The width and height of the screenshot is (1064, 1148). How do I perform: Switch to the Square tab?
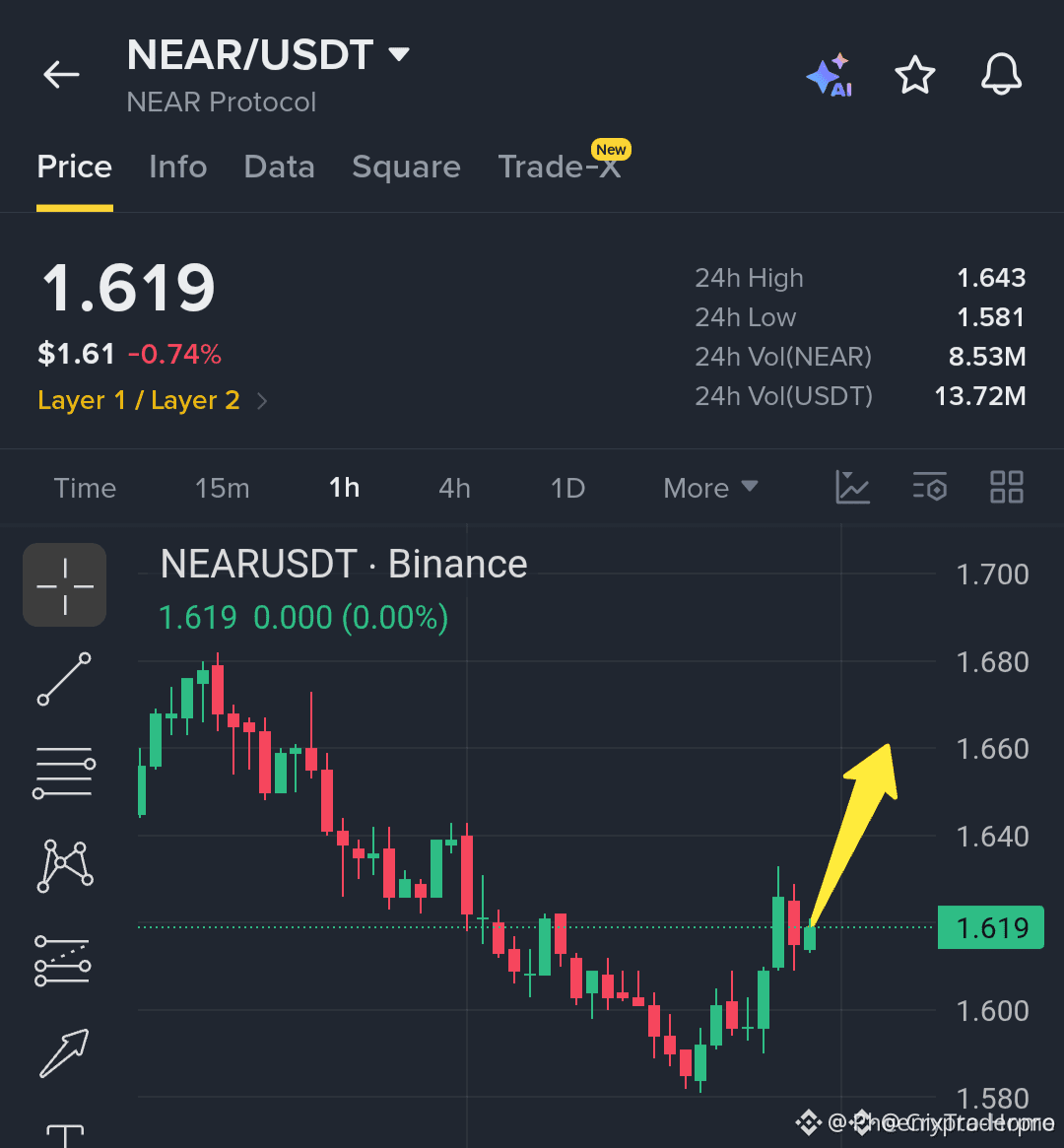pyautogui.click(x=406, y=167)
